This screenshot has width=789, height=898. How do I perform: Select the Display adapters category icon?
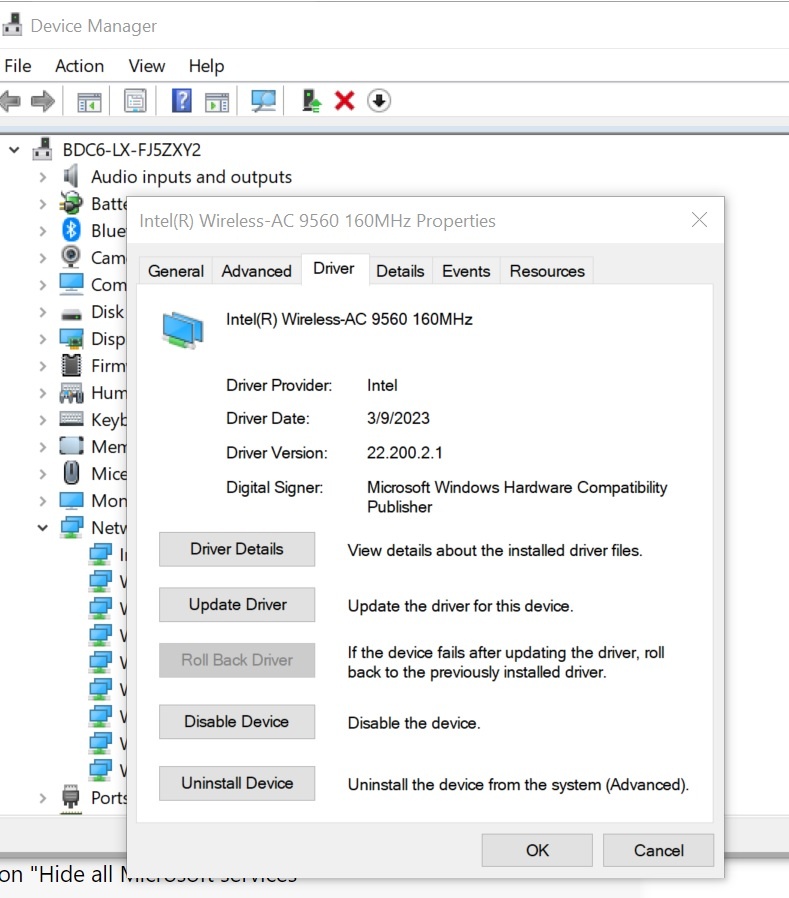tap(71, 338)
